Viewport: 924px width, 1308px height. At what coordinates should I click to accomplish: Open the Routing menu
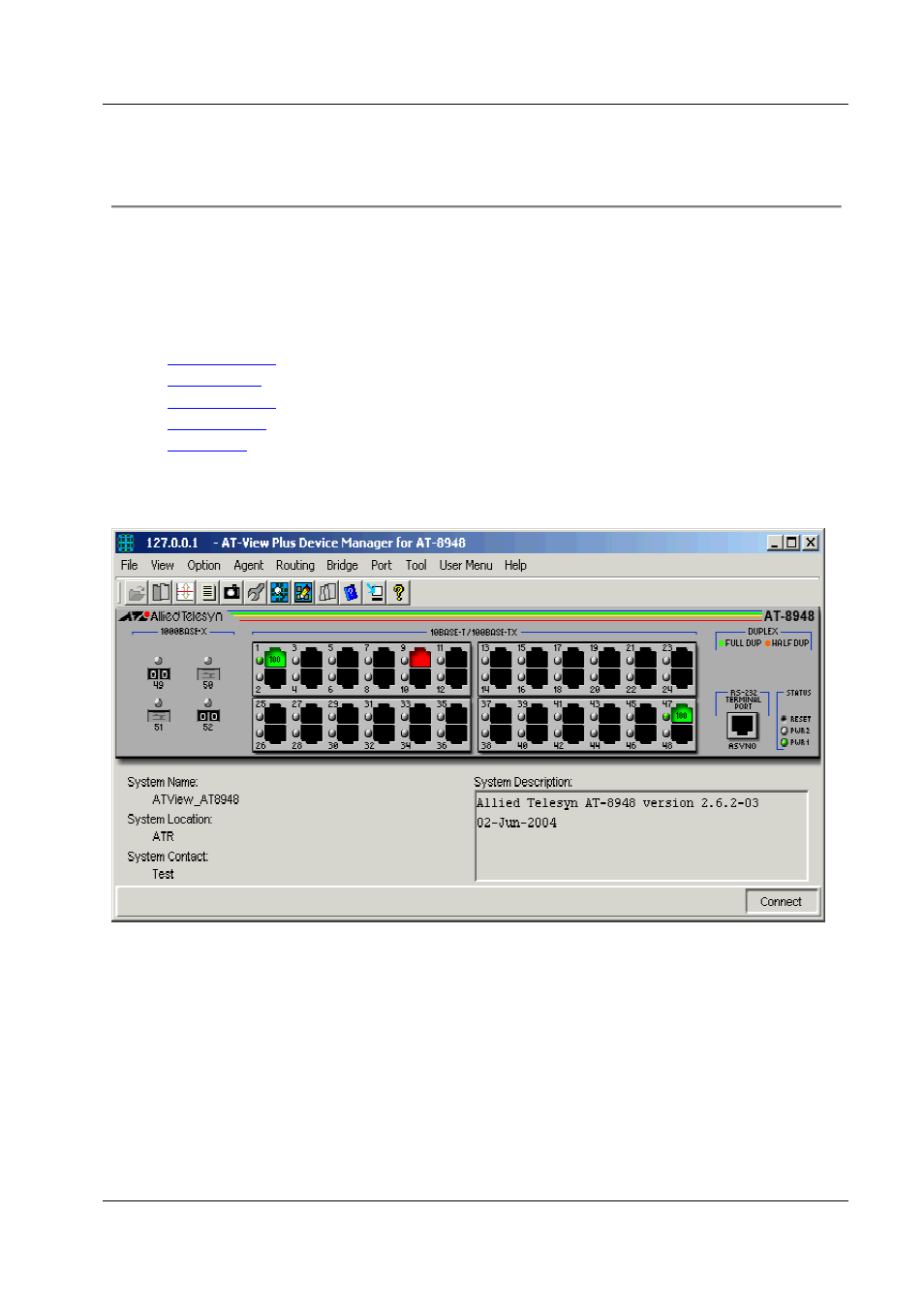pyautogui.click(x=294, y=565)
